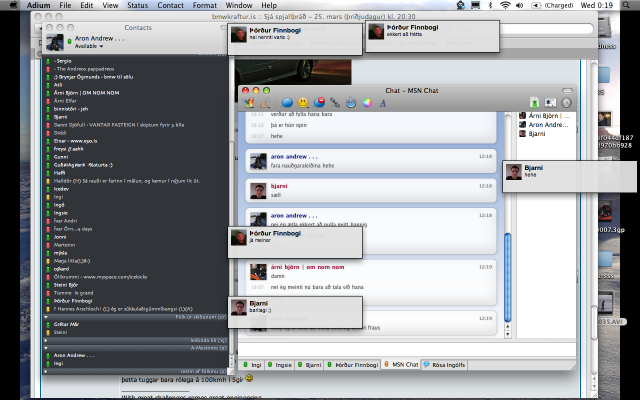Click the color wheel text color icon
The image size is (640, 400).
(x=367, y=102)
